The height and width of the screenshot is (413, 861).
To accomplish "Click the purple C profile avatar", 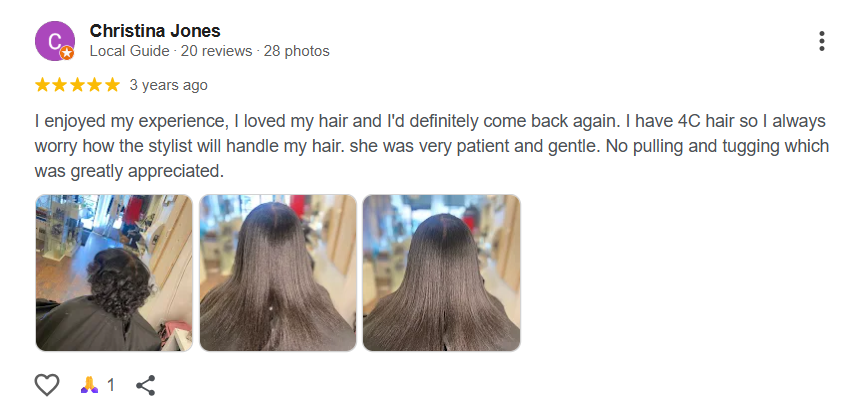I will (54, 41).
